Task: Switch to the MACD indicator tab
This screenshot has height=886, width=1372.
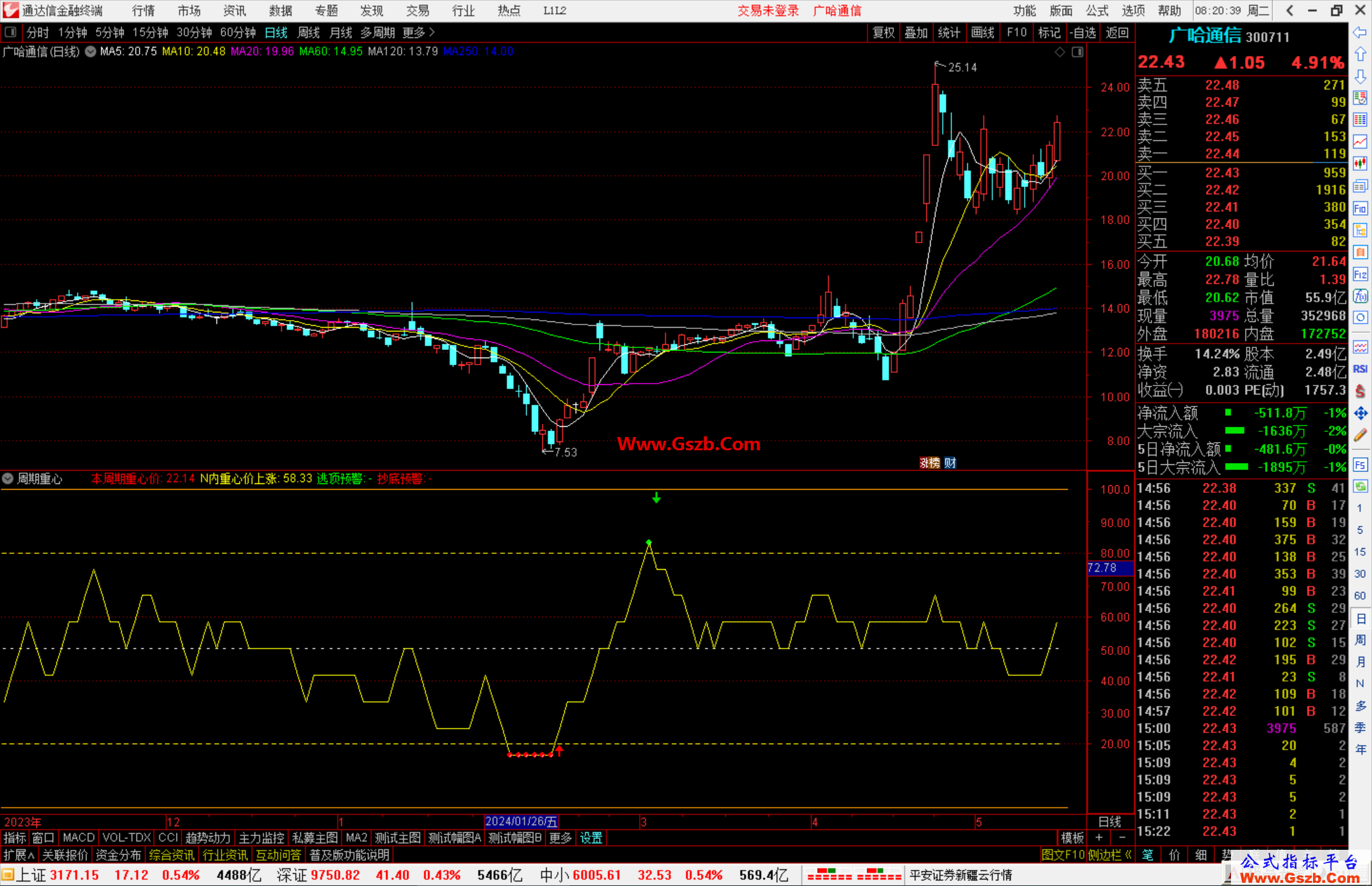Action: point(79,838)
